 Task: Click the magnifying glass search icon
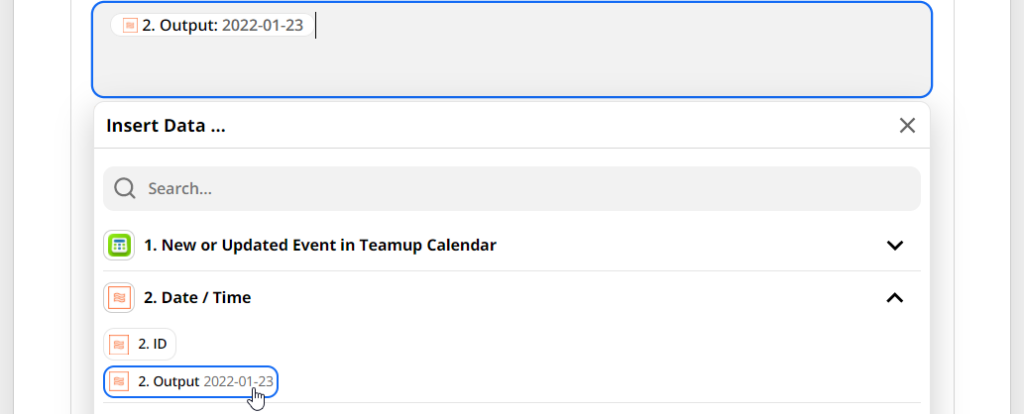pos(125,188)
